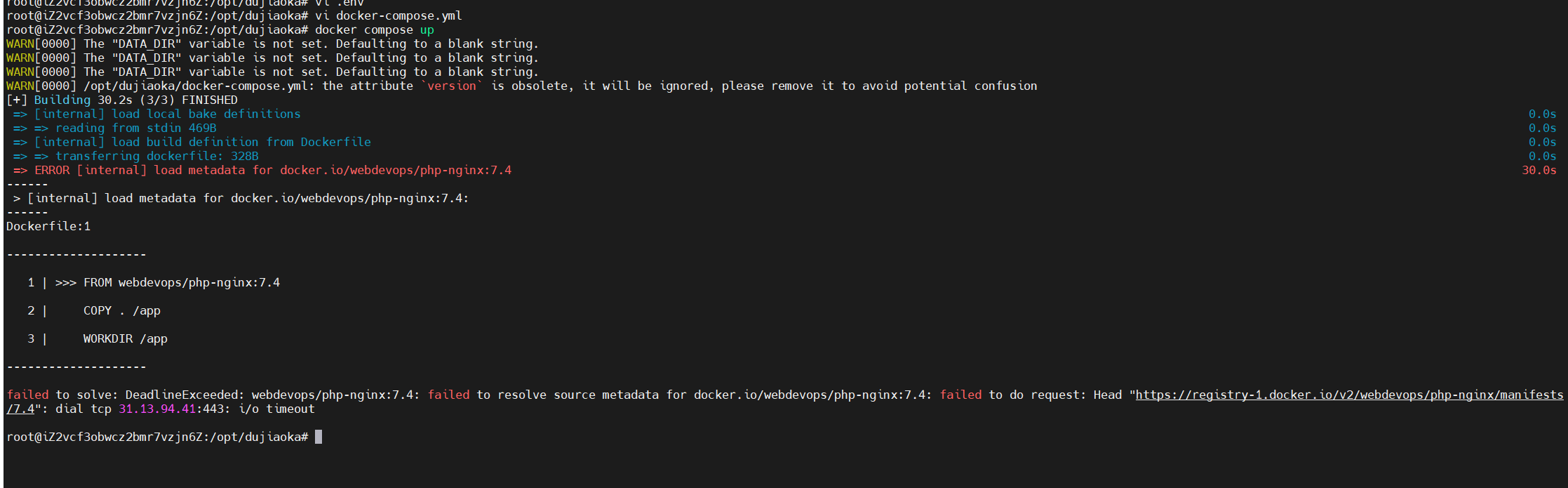
Task: Click the "vi docker-compose.yml" command text
Action: coord(388,16)
